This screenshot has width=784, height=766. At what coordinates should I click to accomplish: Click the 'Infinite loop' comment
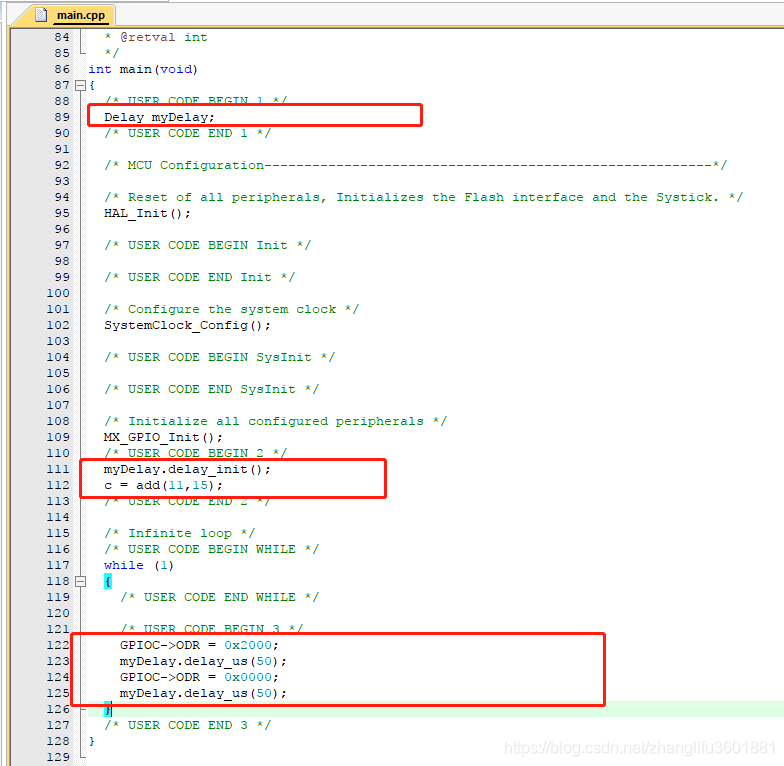(179, 534)
